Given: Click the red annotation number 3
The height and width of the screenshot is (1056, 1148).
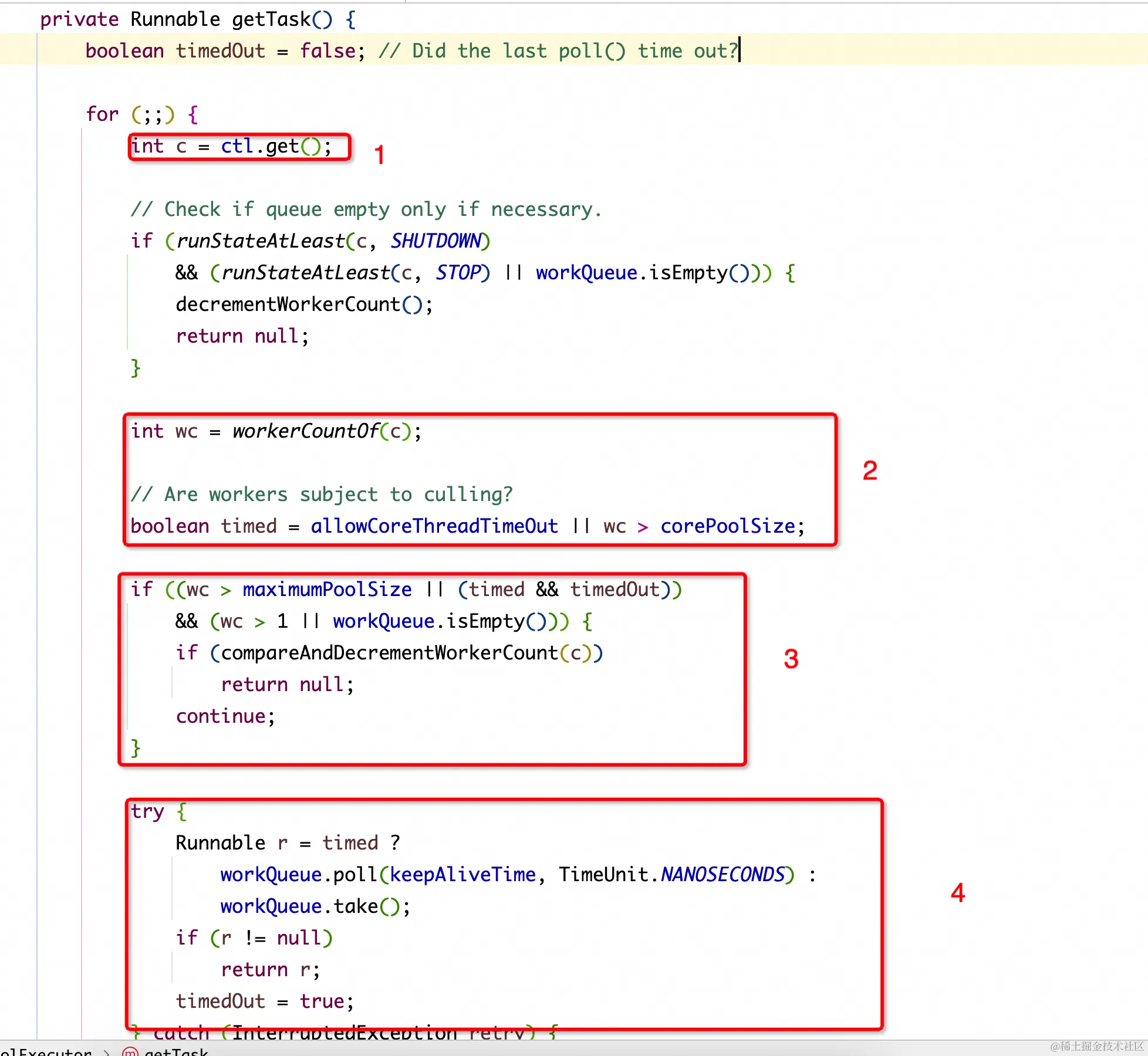Looking at the screenshot, I should [x=791, y=659].
